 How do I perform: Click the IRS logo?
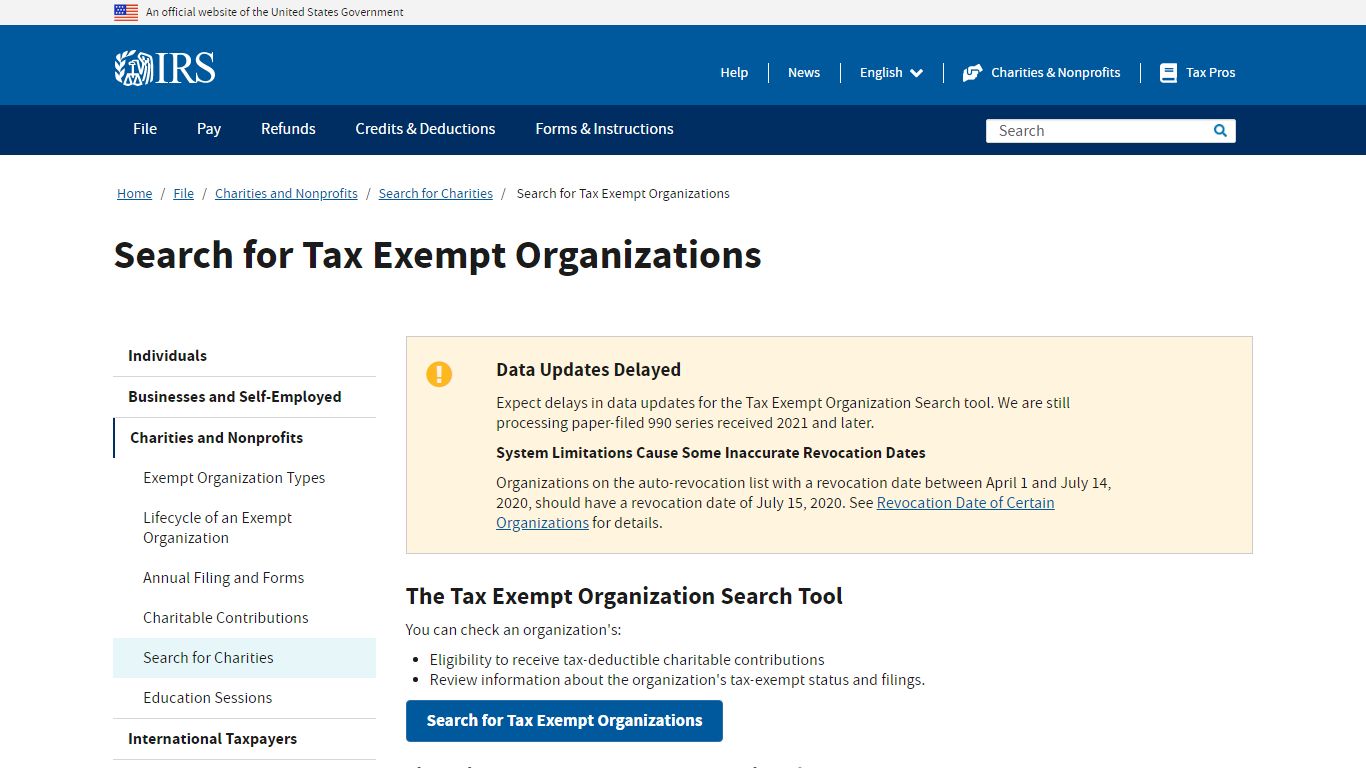(165, 68)
